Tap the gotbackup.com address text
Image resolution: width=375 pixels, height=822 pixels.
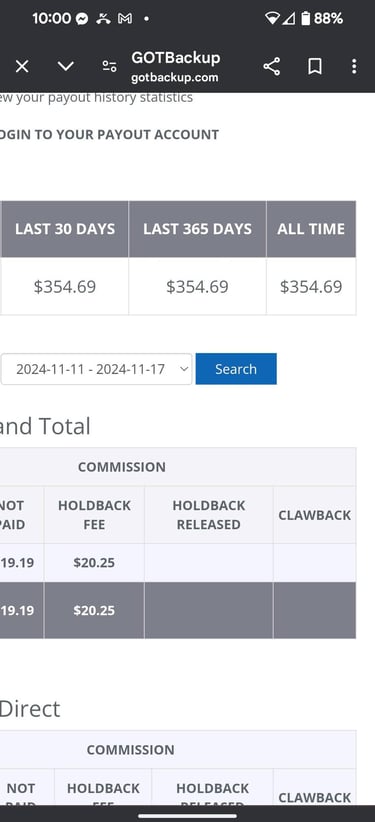coord(174,78)
